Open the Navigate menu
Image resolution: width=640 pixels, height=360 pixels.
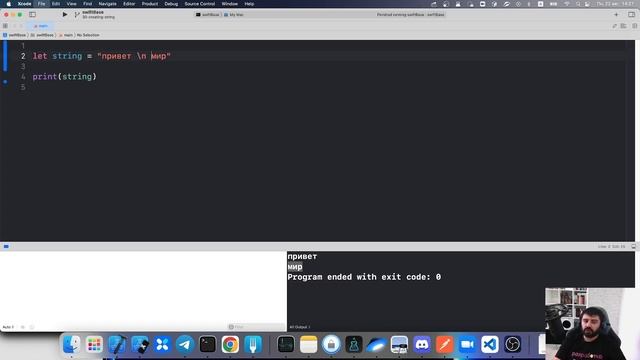(107, 4)
